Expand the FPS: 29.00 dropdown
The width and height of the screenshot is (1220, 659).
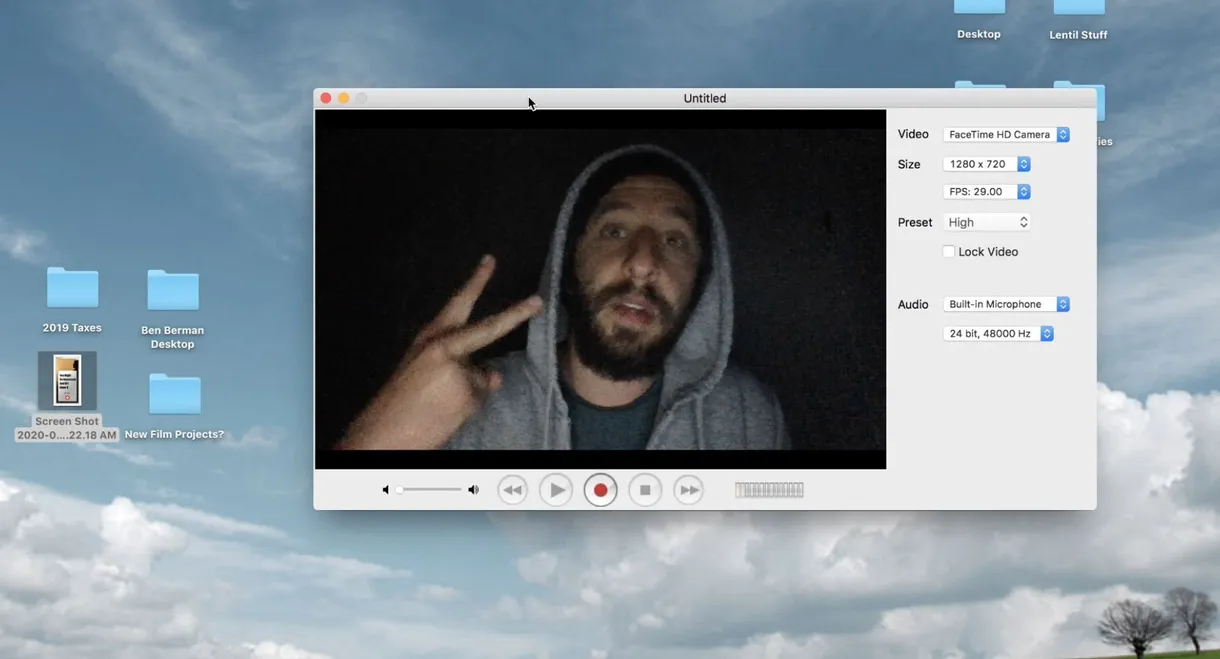coord(986,192)
